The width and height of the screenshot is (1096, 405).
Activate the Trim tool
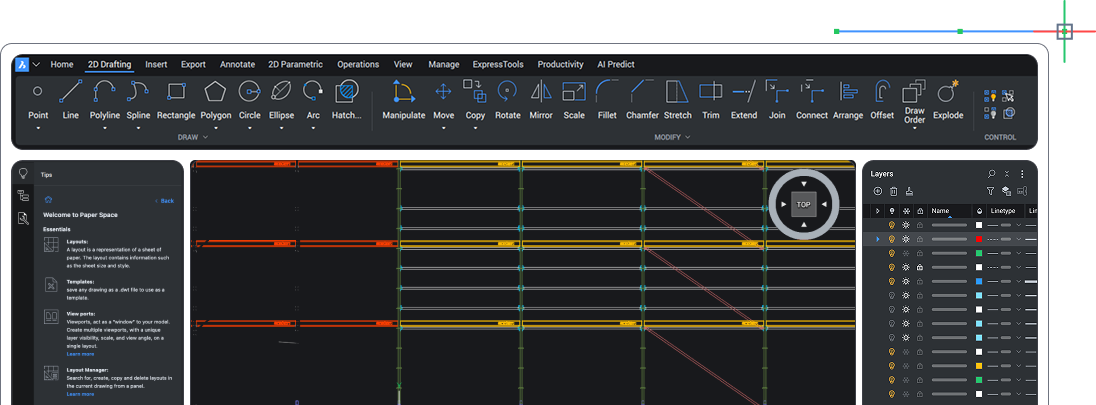pyautogui.click(x=710, y=91)
